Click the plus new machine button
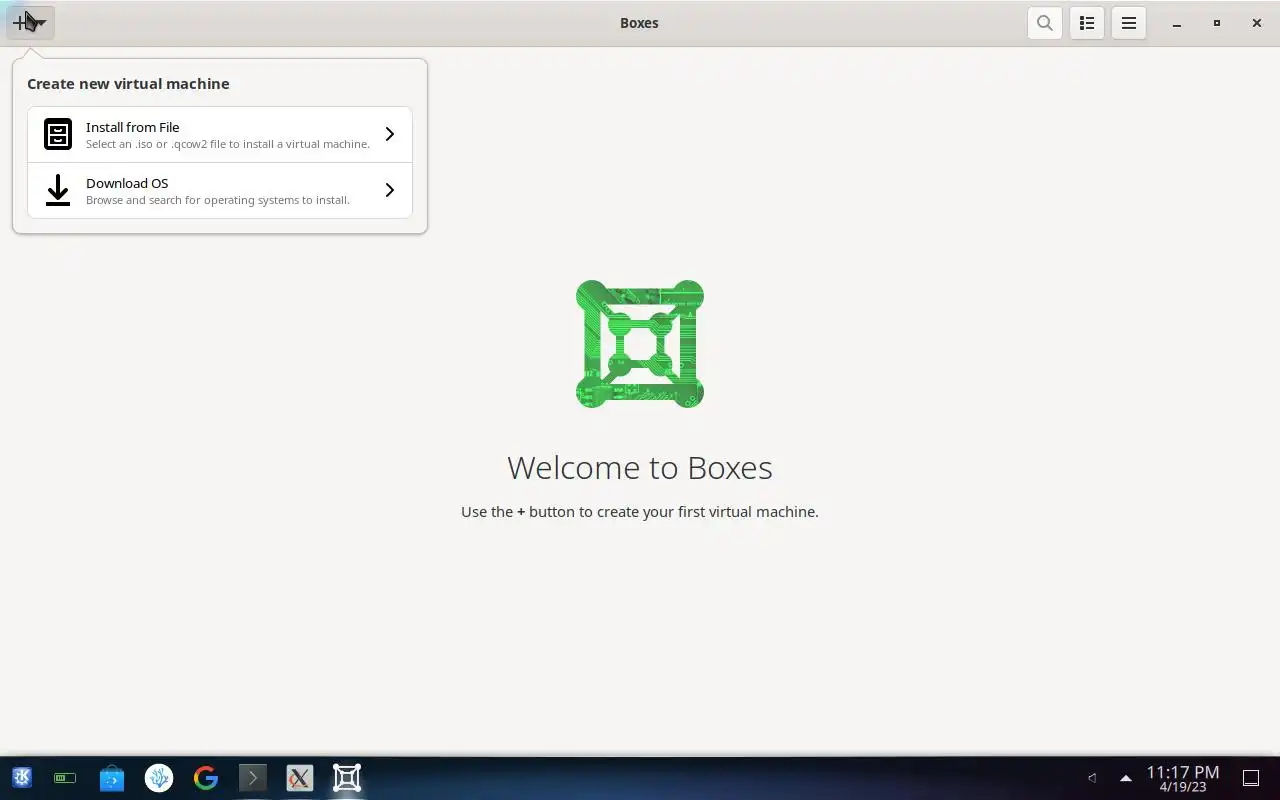Viewport: 1280px width, 800px height. point(30,22)
